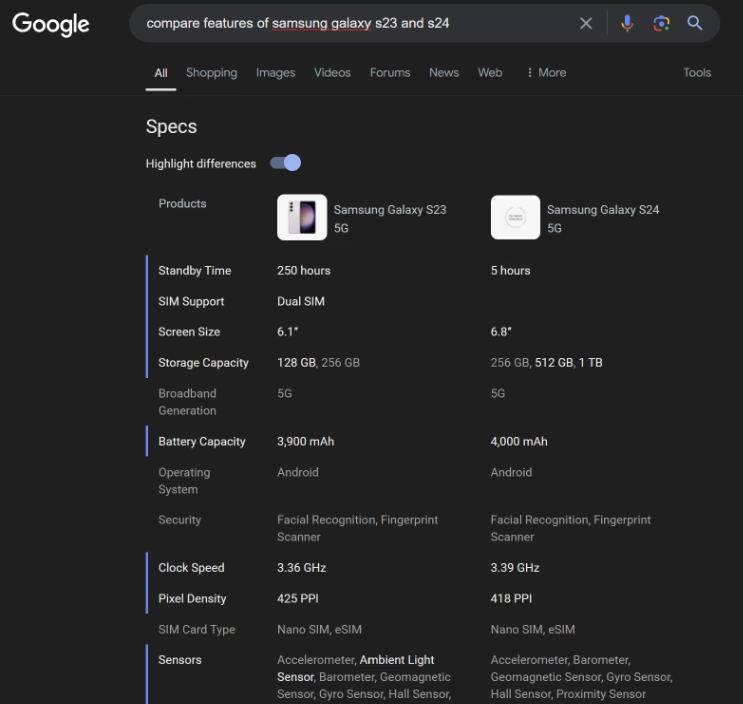Go to the Videos tab
743x704 pixels.
coord(332,73)
